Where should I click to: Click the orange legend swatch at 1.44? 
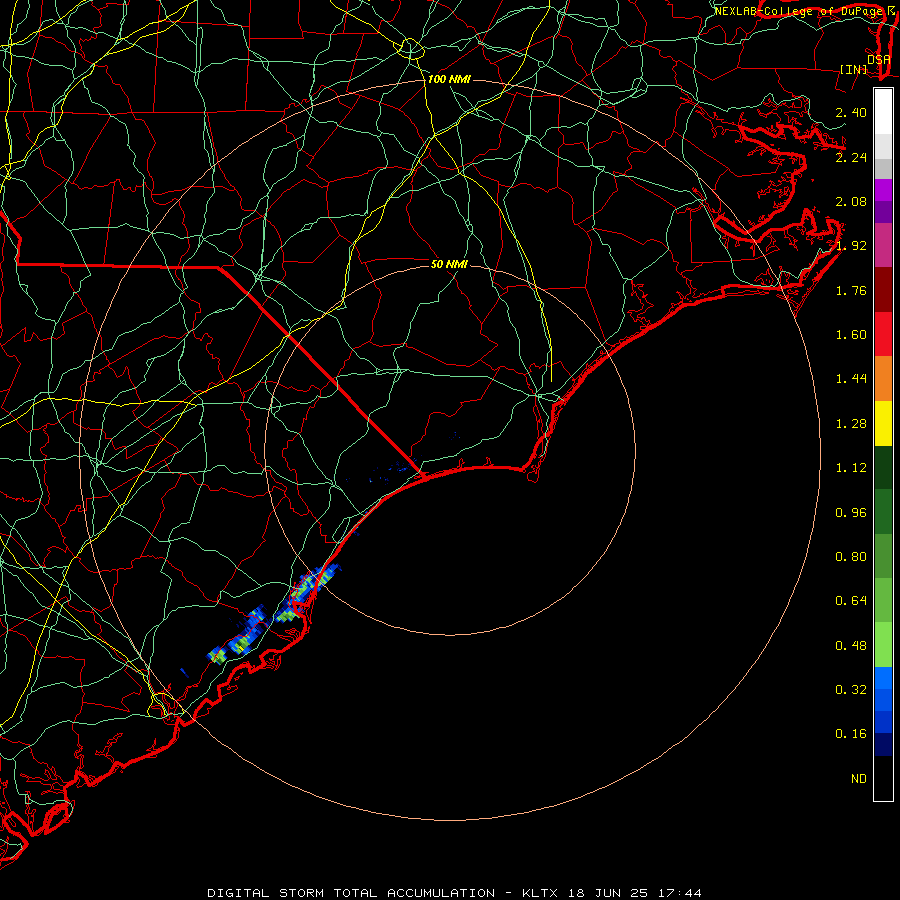click(x=883, y=378)
